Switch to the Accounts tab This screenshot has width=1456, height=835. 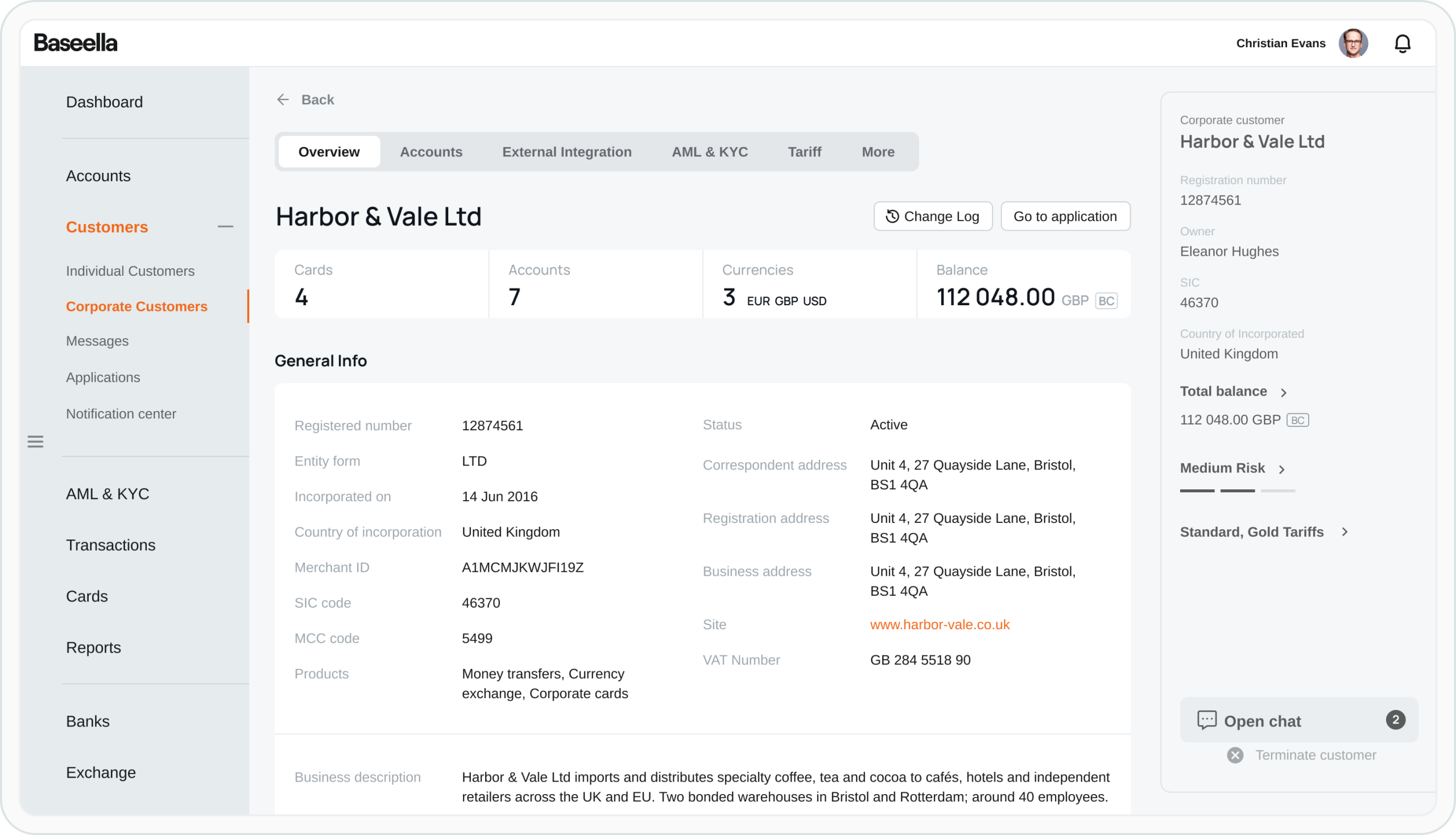click(431, 152)
